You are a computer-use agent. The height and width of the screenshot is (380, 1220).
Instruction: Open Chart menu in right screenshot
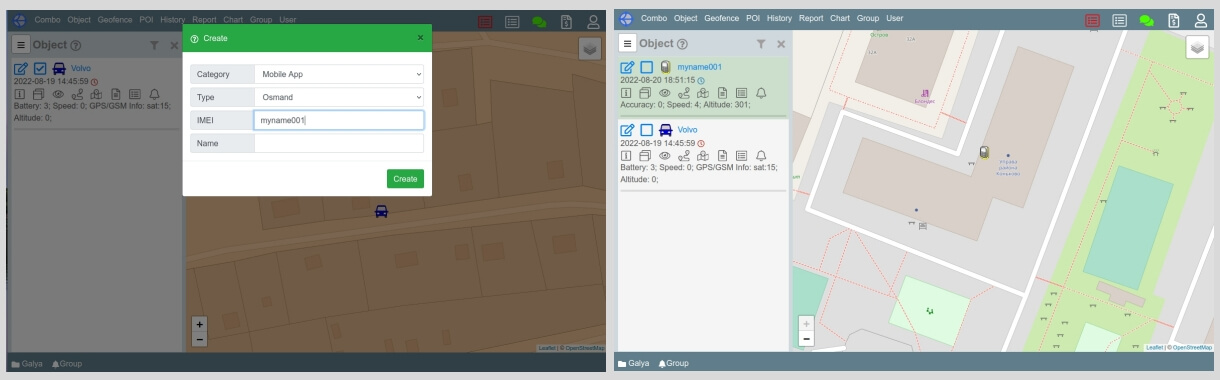click(841, 18)
